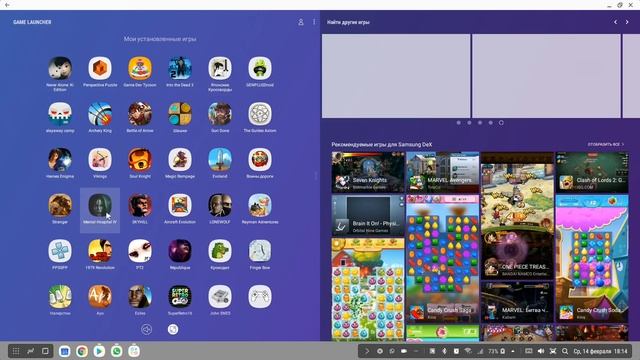Open Candy Crush Saga recommendation
Screen dimensions: 640x360
[442, 259]
